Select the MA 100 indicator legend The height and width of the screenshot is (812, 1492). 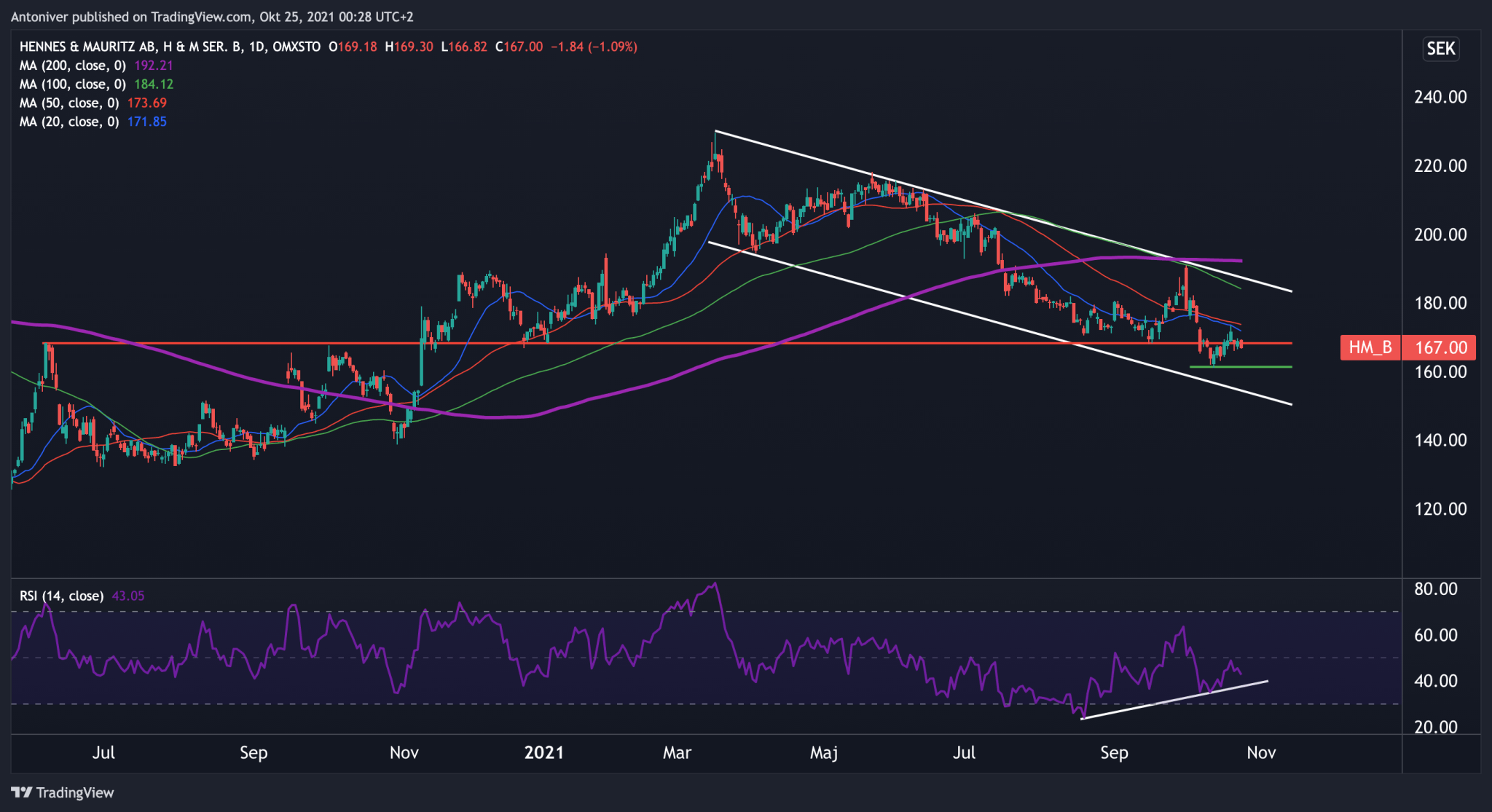72,84
